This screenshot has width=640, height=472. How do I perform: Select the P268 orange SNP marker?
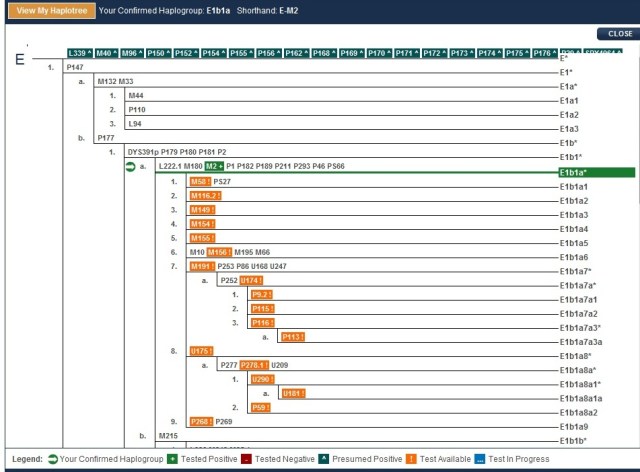tap(201, 421)
